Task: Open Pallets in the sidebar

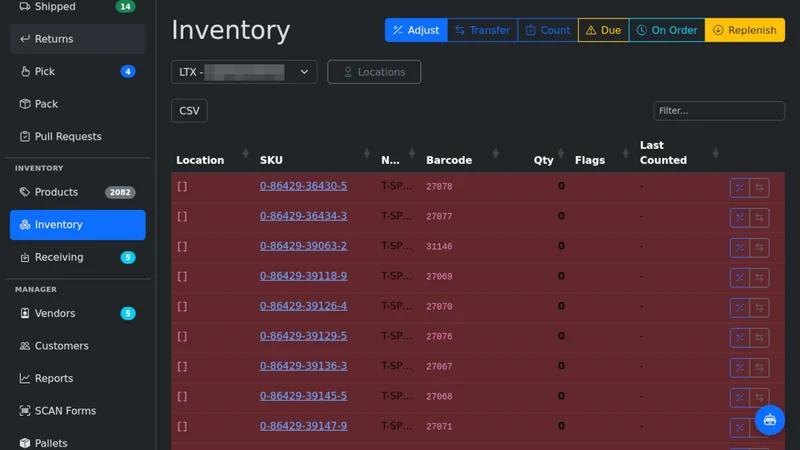Action: (x=78, y=442)
